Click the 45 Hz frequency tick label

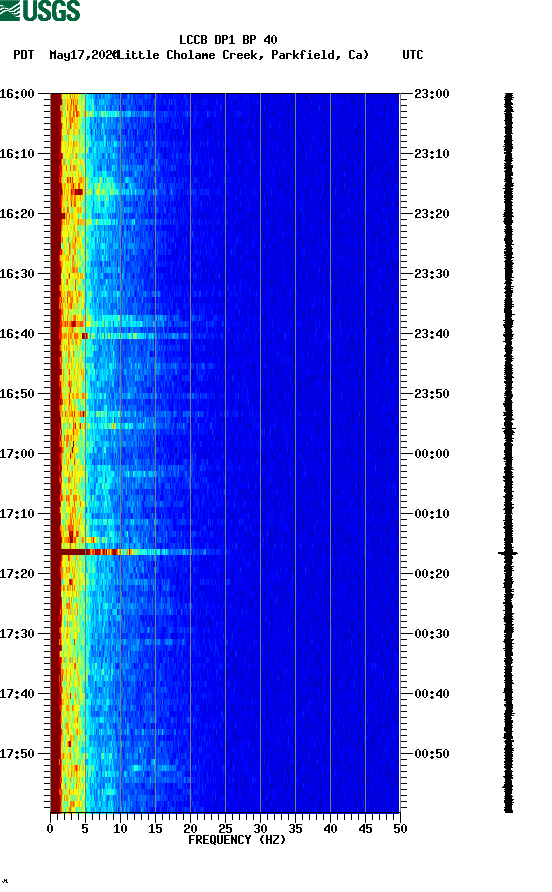point(365,829)
